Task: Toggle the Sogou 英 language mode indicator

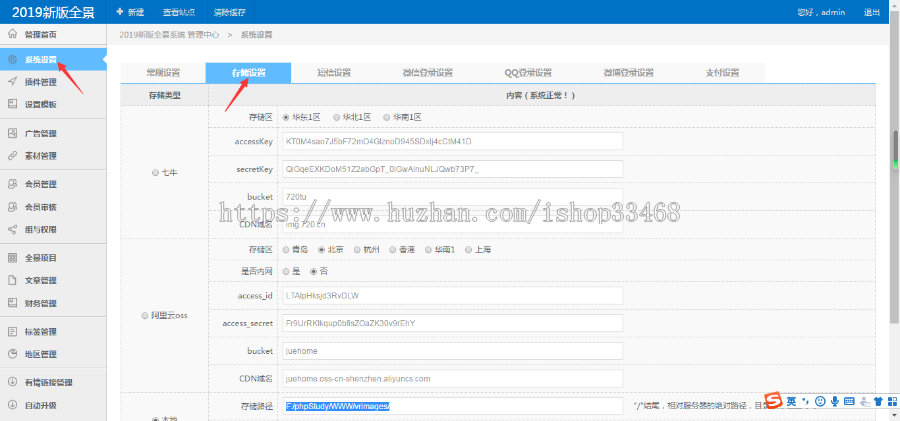Action: tap(792, 401)
